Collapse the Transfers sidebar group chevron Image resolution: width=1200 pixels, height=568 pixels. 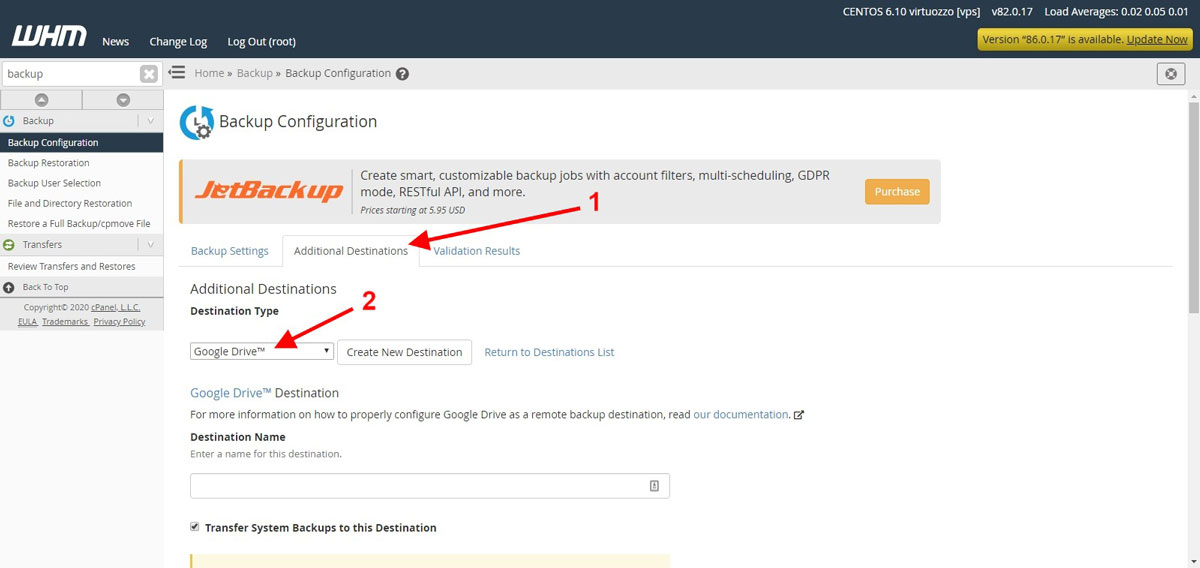[x=151, y=245]
